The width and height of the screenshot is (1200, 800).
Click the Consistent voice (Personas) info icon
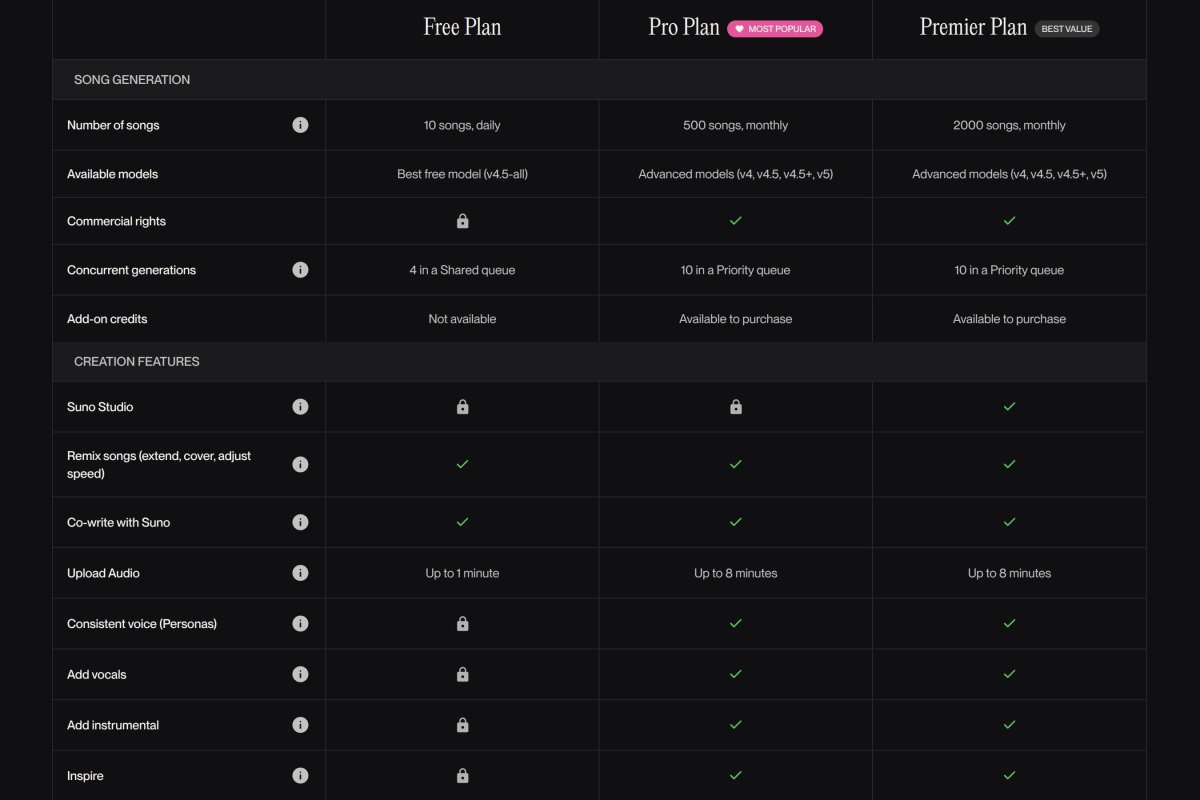pos(301,623)
